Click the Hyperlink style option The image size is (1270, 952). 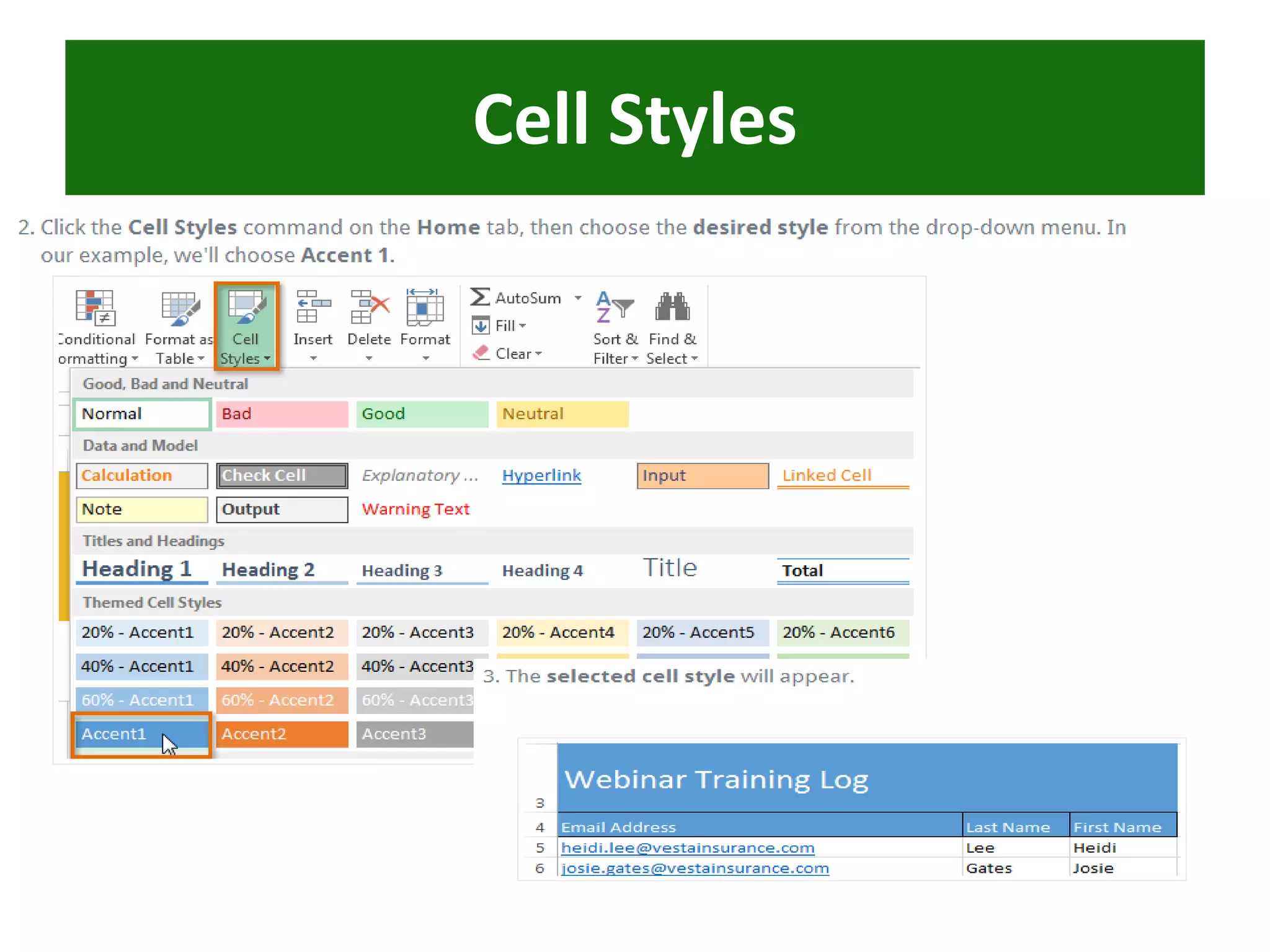click(x=541, y=476)
